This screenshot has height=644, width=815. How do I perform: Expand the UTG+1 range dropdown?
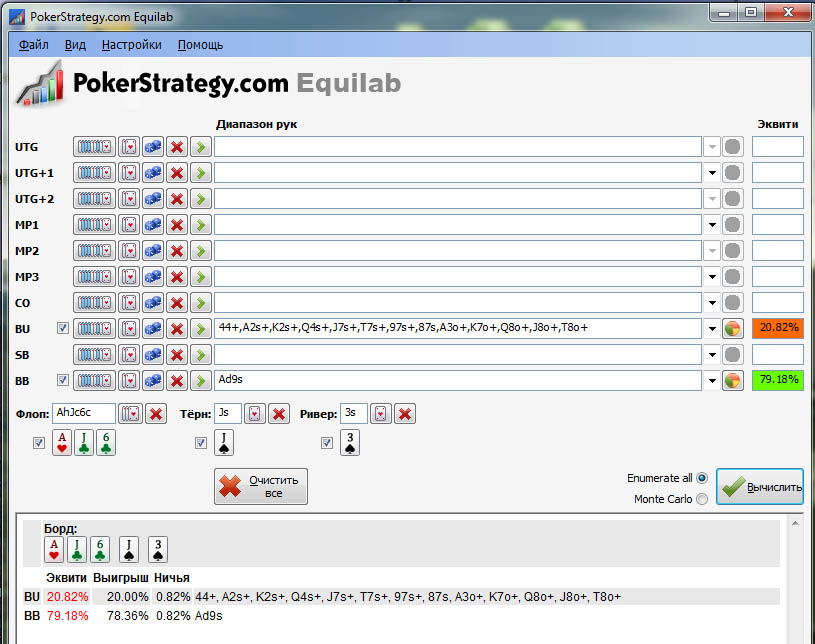(x=712, y=173)
